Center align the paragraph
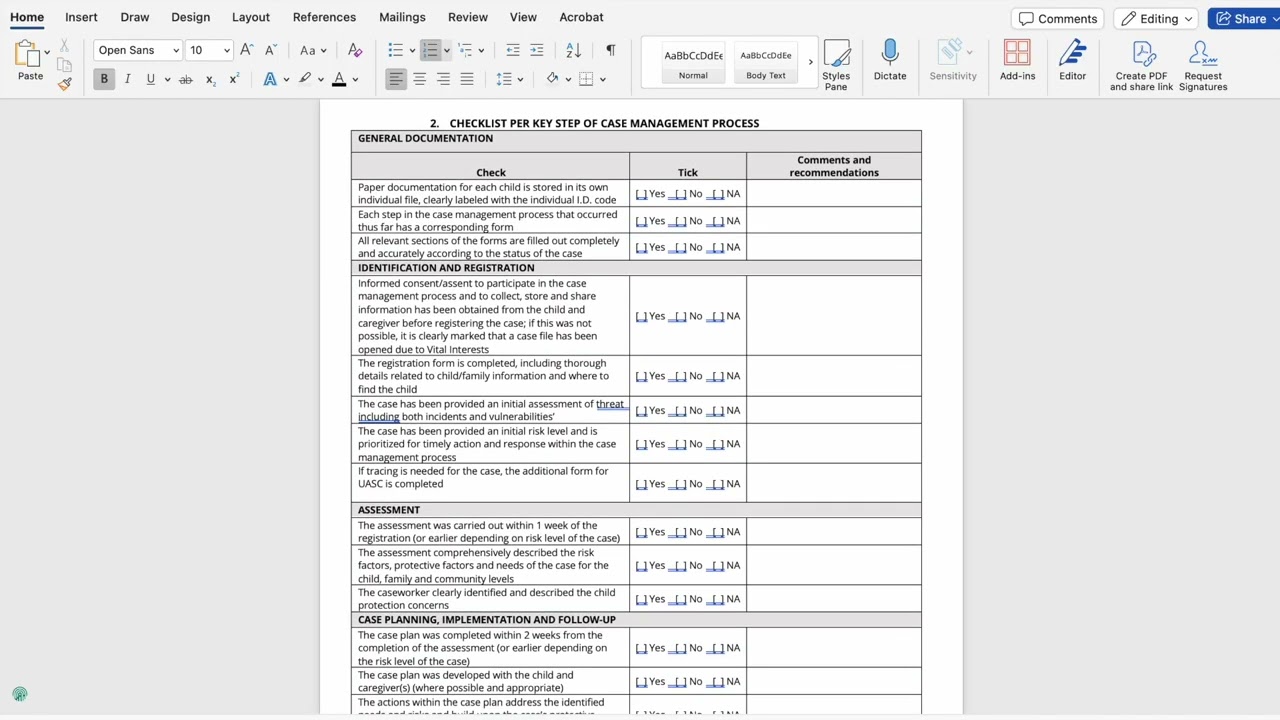Viewport: 1280px width, 720px height. pyautogui.click(x=420, y=79)
